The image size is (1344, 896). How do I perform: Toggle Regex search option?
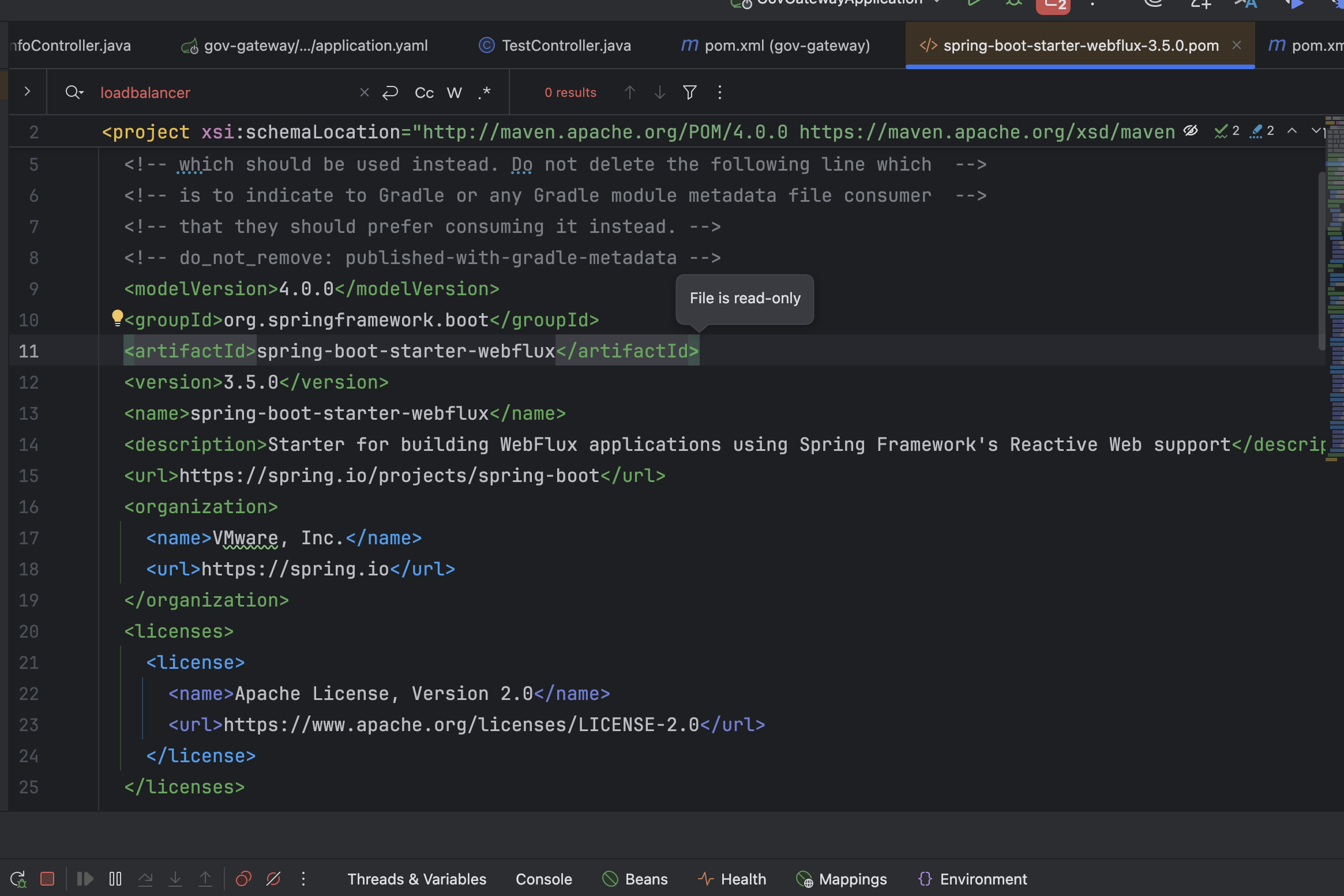pyautogui.click(x=485, y=92)
